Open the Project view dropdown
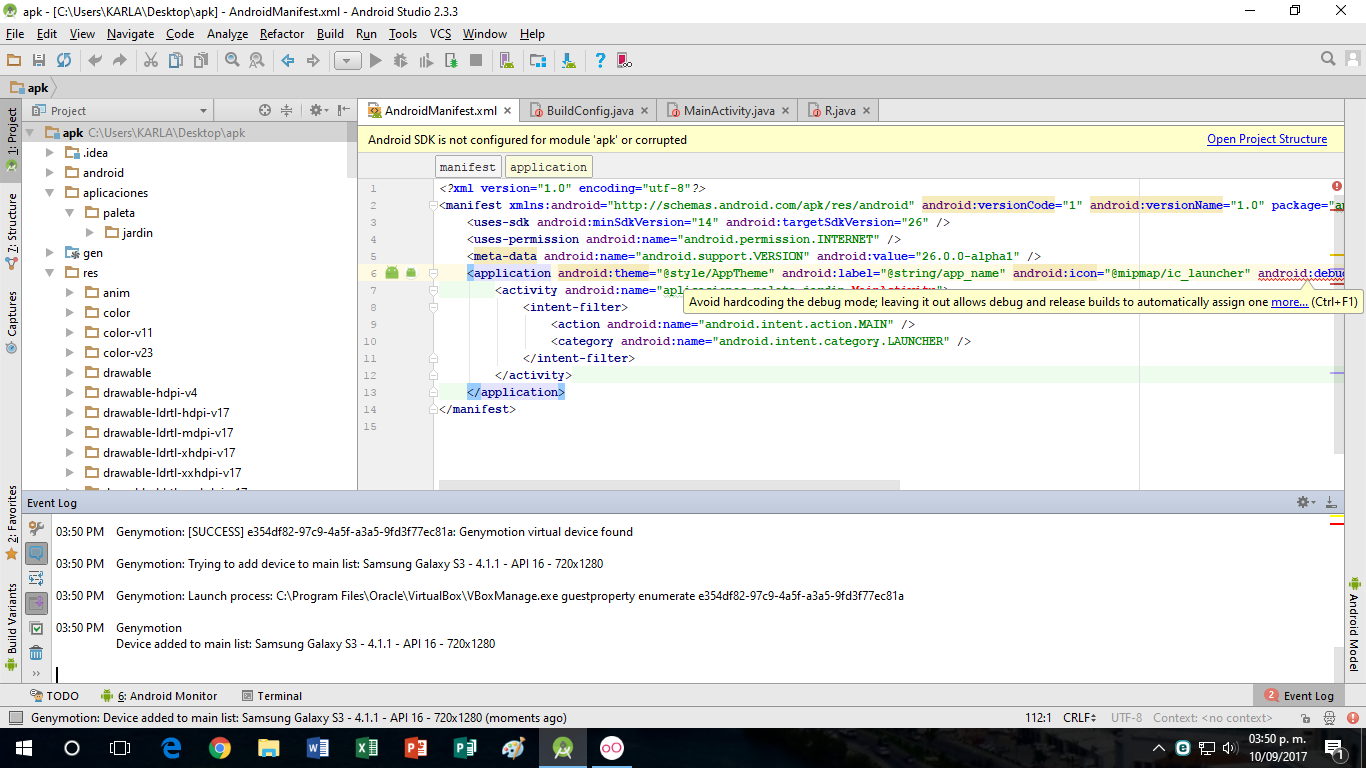This screenshot has height=768, width=1366. (203, 111)
